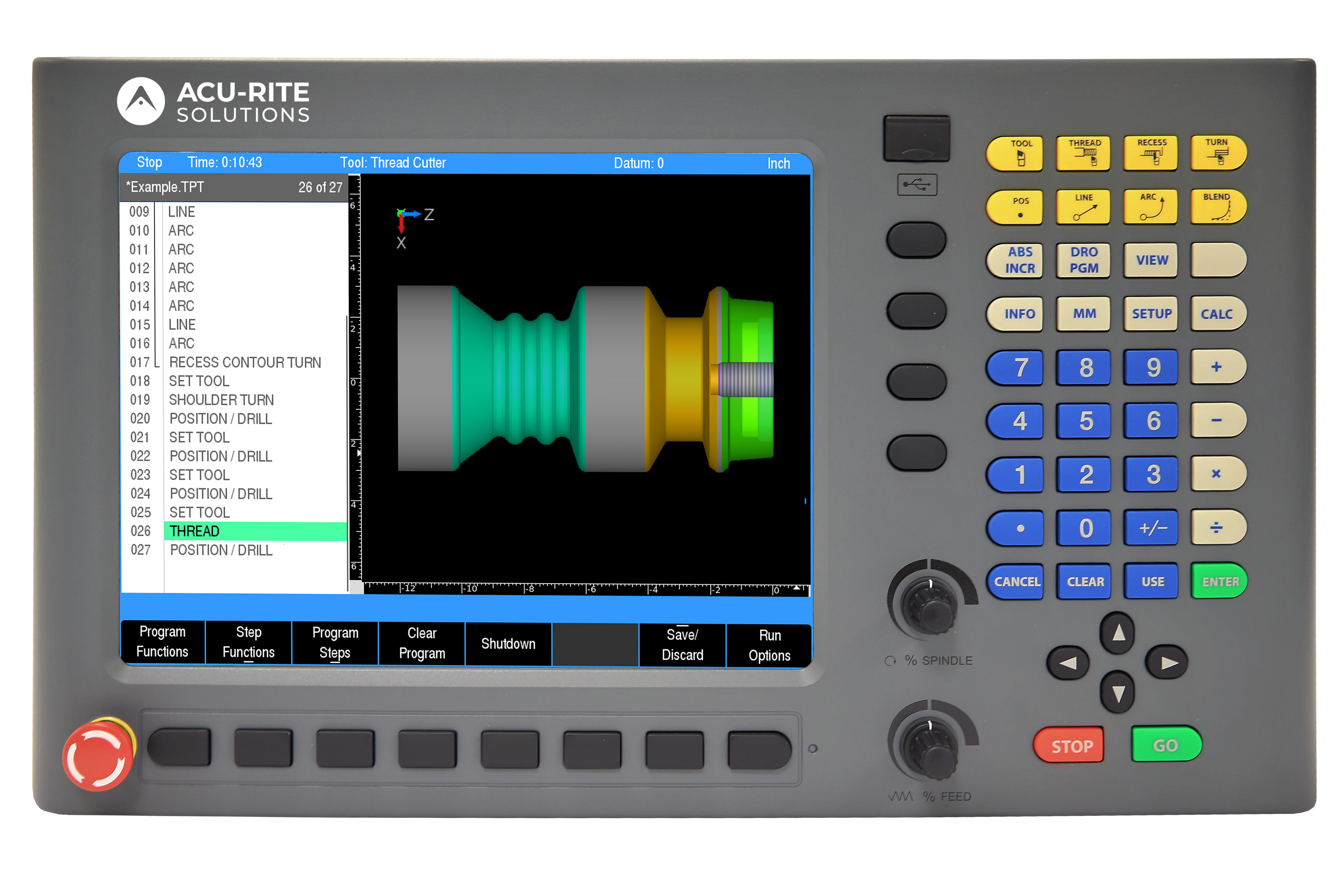
Task: Open the CALC calculator key
Action: coord(1218,314)
